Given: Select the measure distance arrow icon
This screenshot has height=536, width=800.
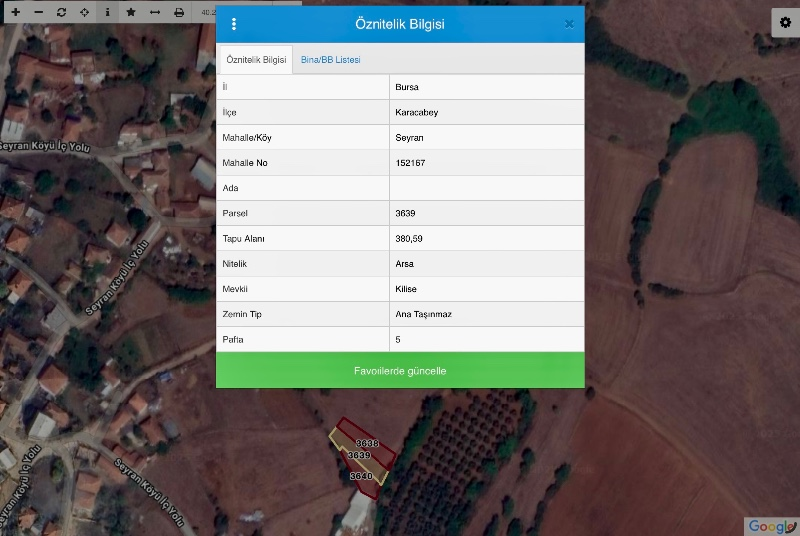Looking at the screenshot, I should [155, 12].
